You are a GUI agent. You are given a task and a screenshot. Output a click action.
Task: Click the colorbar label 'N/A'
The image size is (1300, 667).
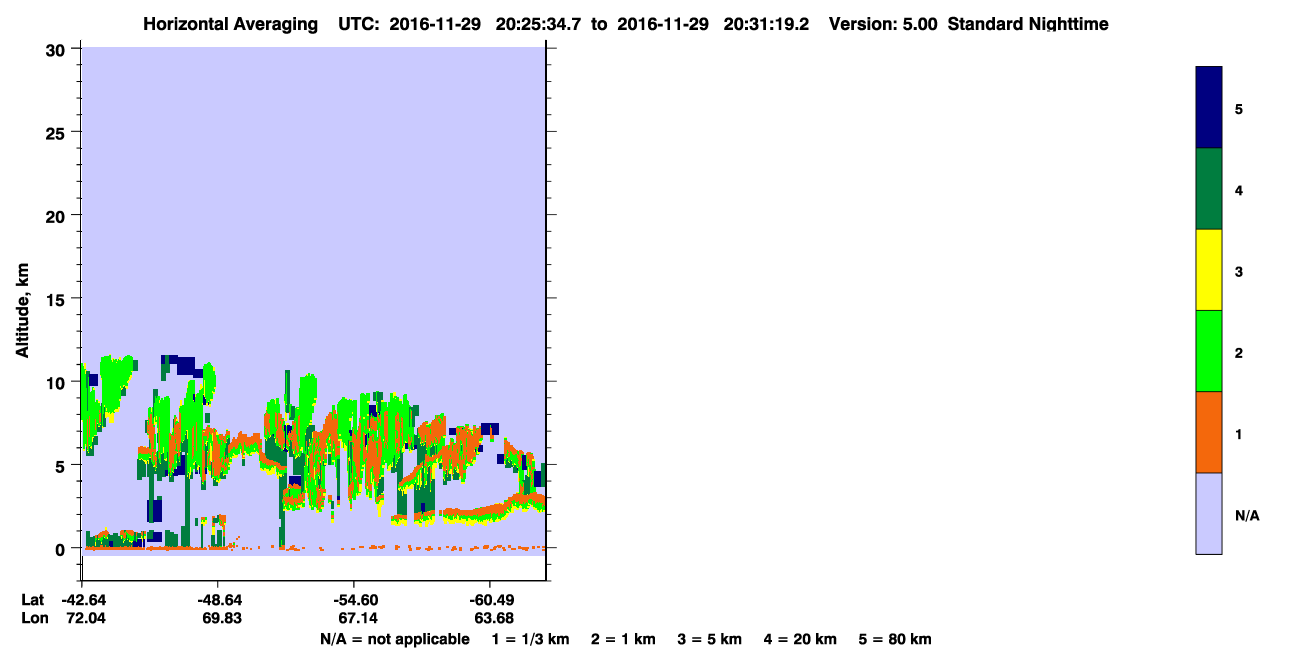point(1247,516)
